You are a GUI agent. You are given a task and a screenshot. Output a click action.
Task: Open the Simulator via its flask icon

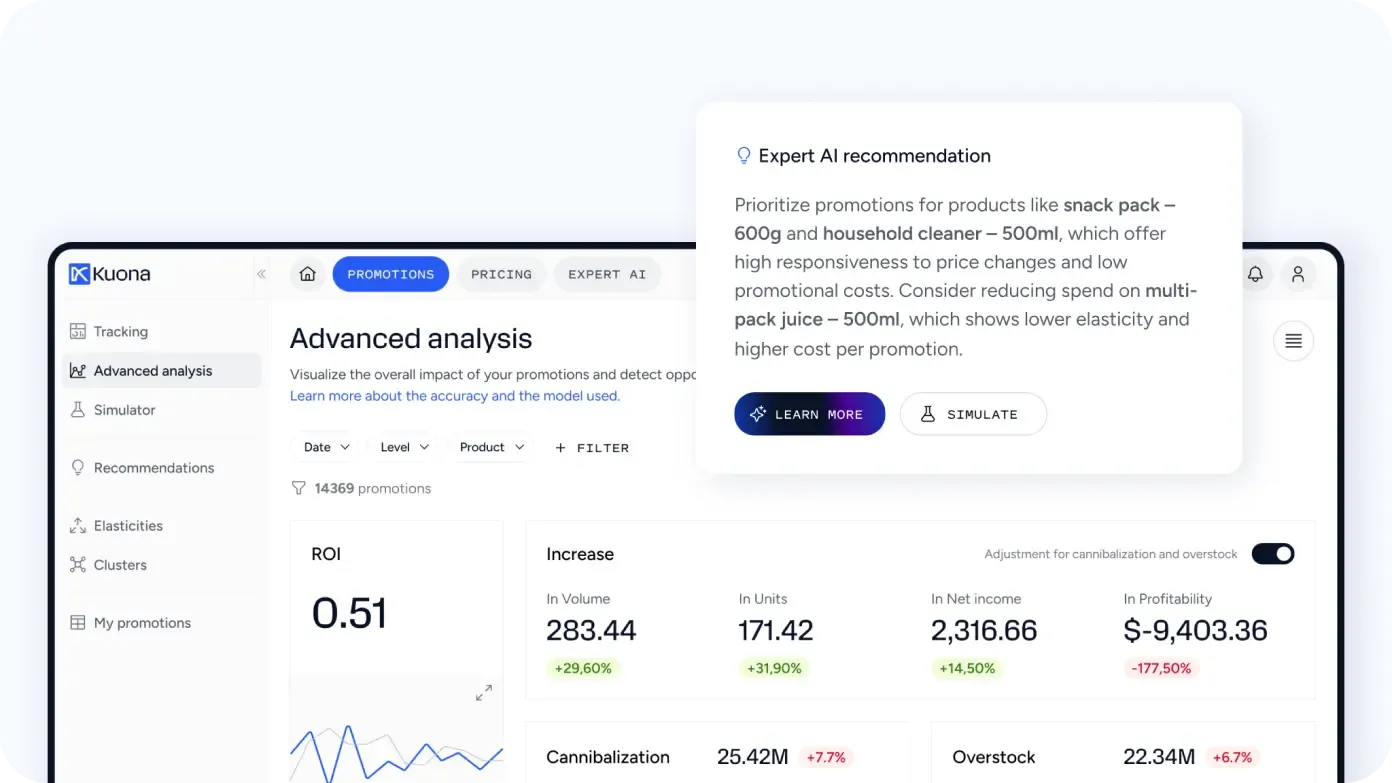click(78, 410)
